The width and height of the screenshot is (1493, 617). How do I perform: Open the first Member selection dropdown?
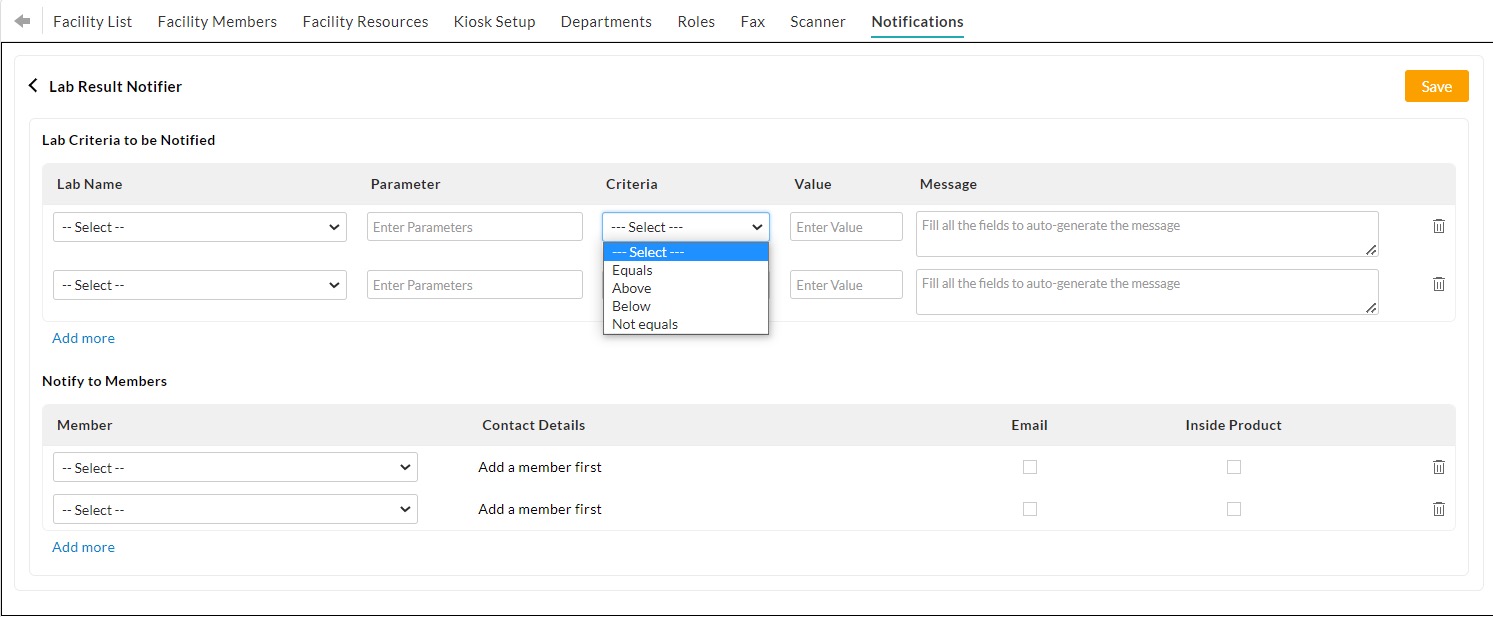coord(234,467)
